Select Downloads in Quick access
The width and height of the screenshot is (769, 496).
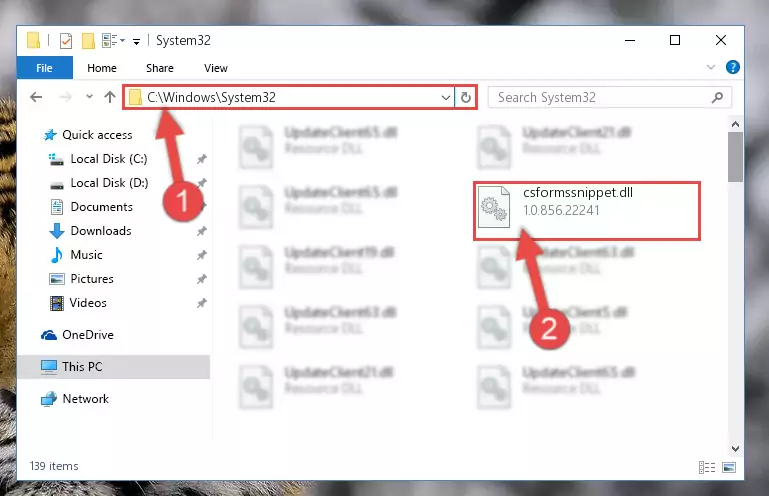coord(101,231)
